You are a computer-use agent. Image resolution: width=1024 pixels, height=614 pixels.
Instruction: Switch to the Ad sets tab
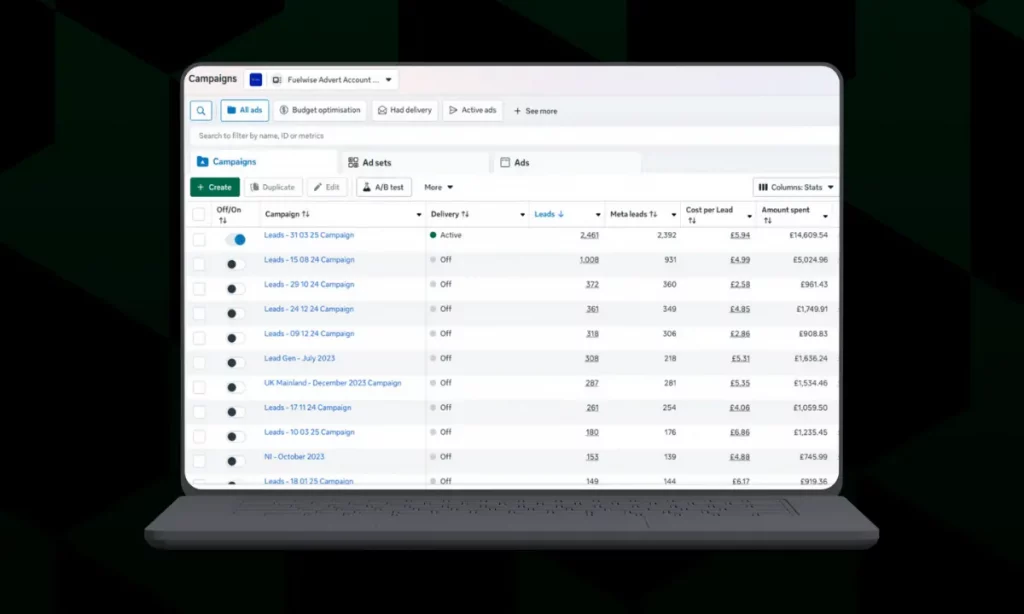tap(377, 161)
